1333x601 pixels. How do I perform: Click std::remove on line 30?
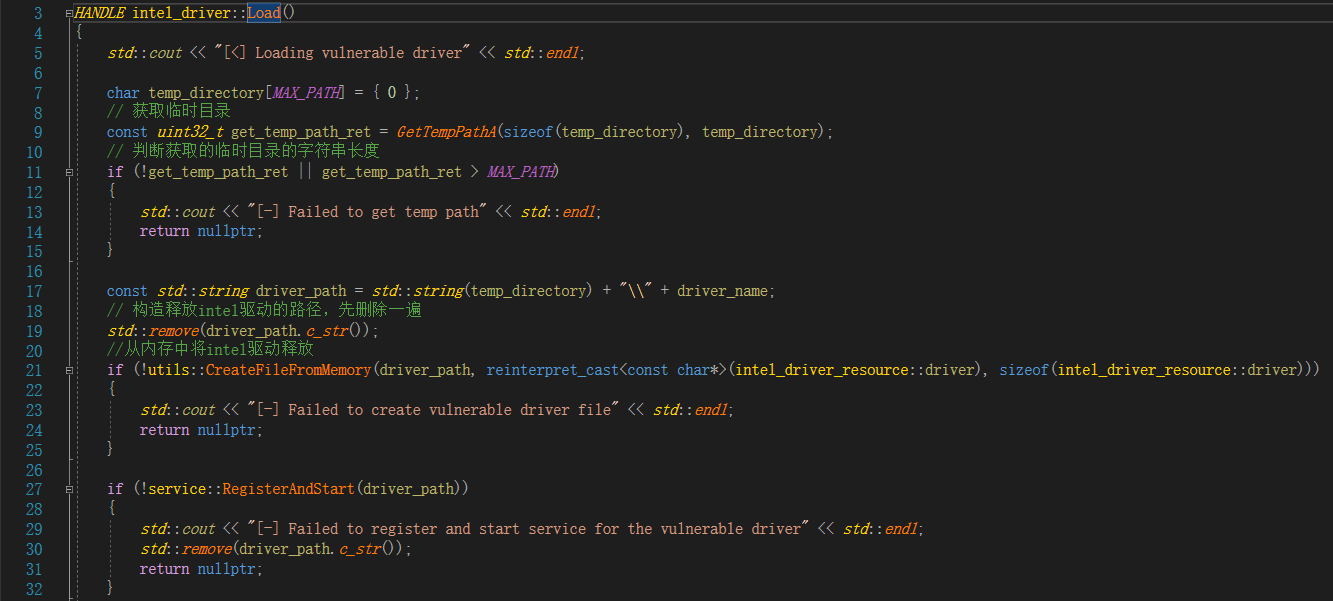pyautogui.click(x=185, y=549)
